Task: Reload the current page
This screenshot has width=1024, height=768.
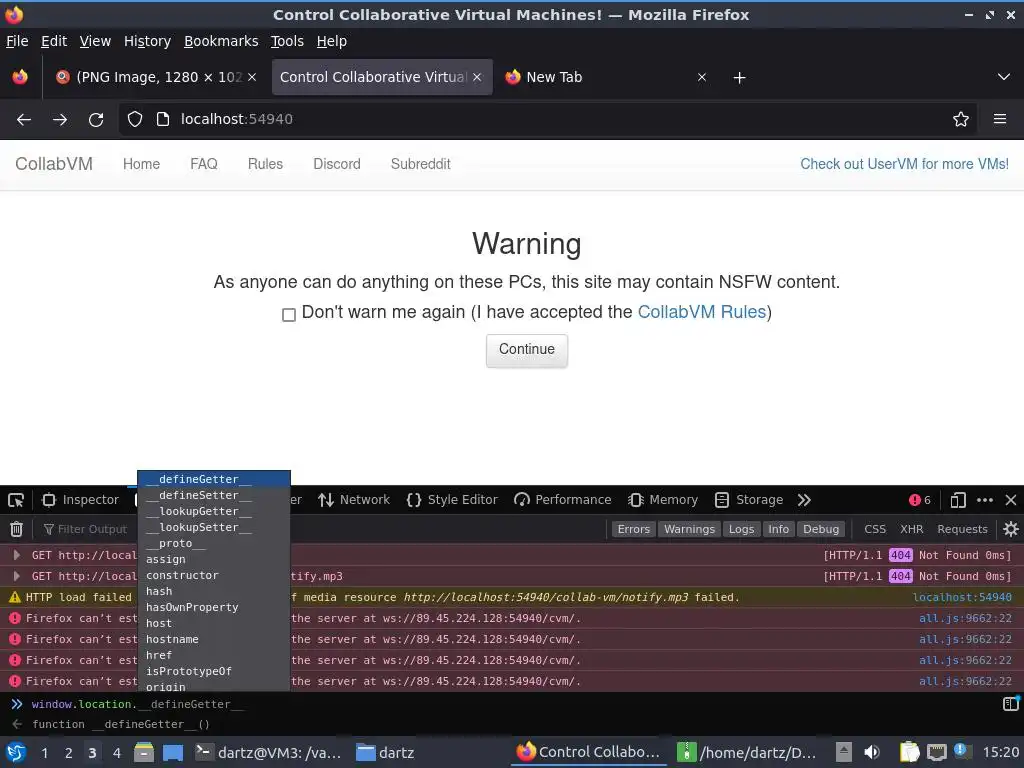Action: (96, 120)
